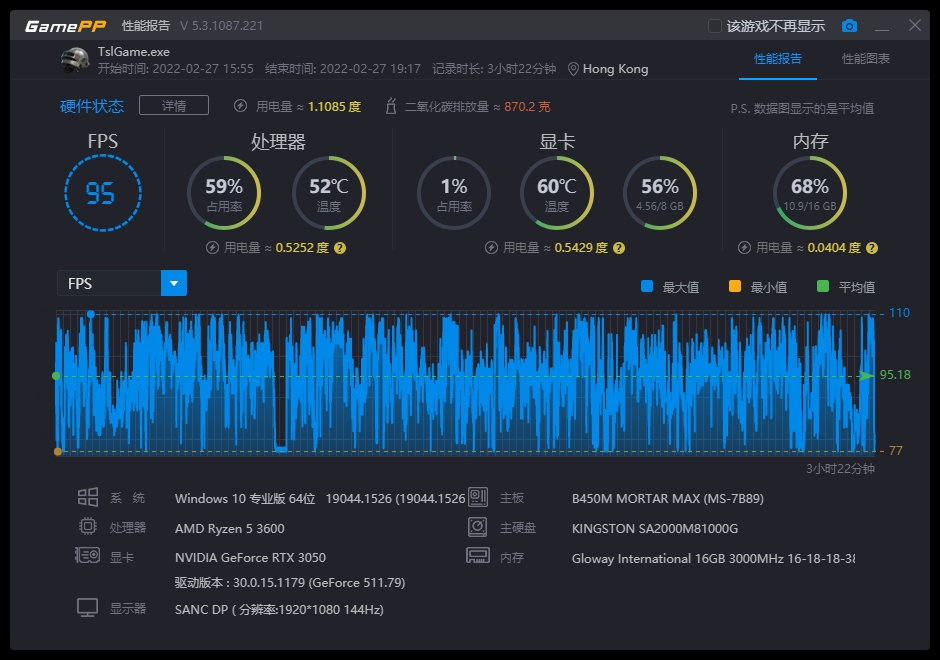Enable the don't show for this game checkbox

tap(715, 26)
